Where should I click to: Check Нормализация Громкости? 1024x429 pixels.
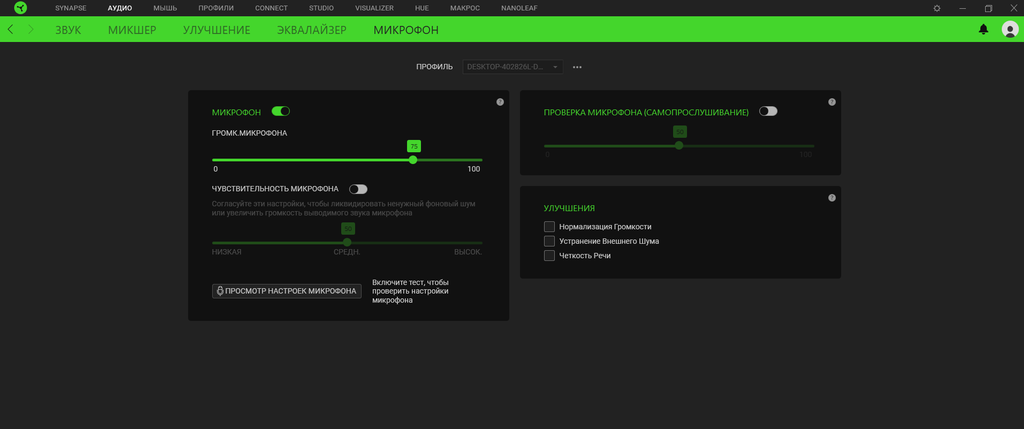549,227
